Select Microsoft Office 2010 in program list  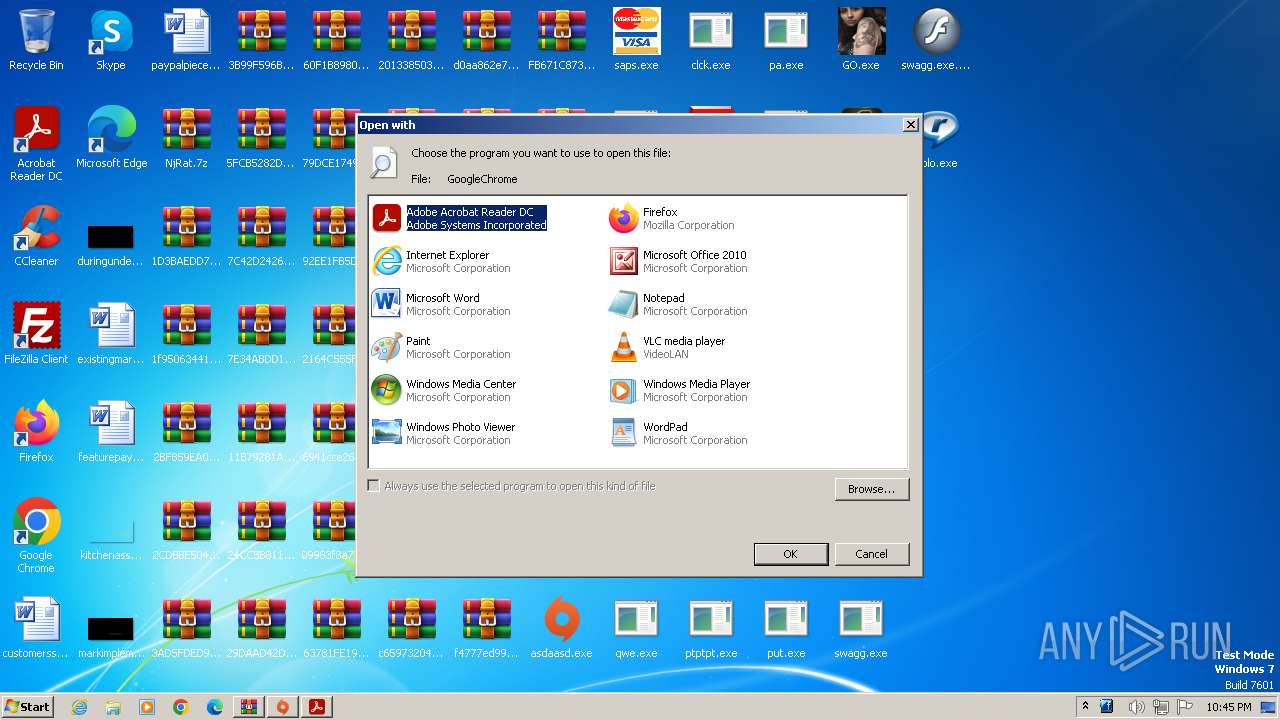click(678, 261)
